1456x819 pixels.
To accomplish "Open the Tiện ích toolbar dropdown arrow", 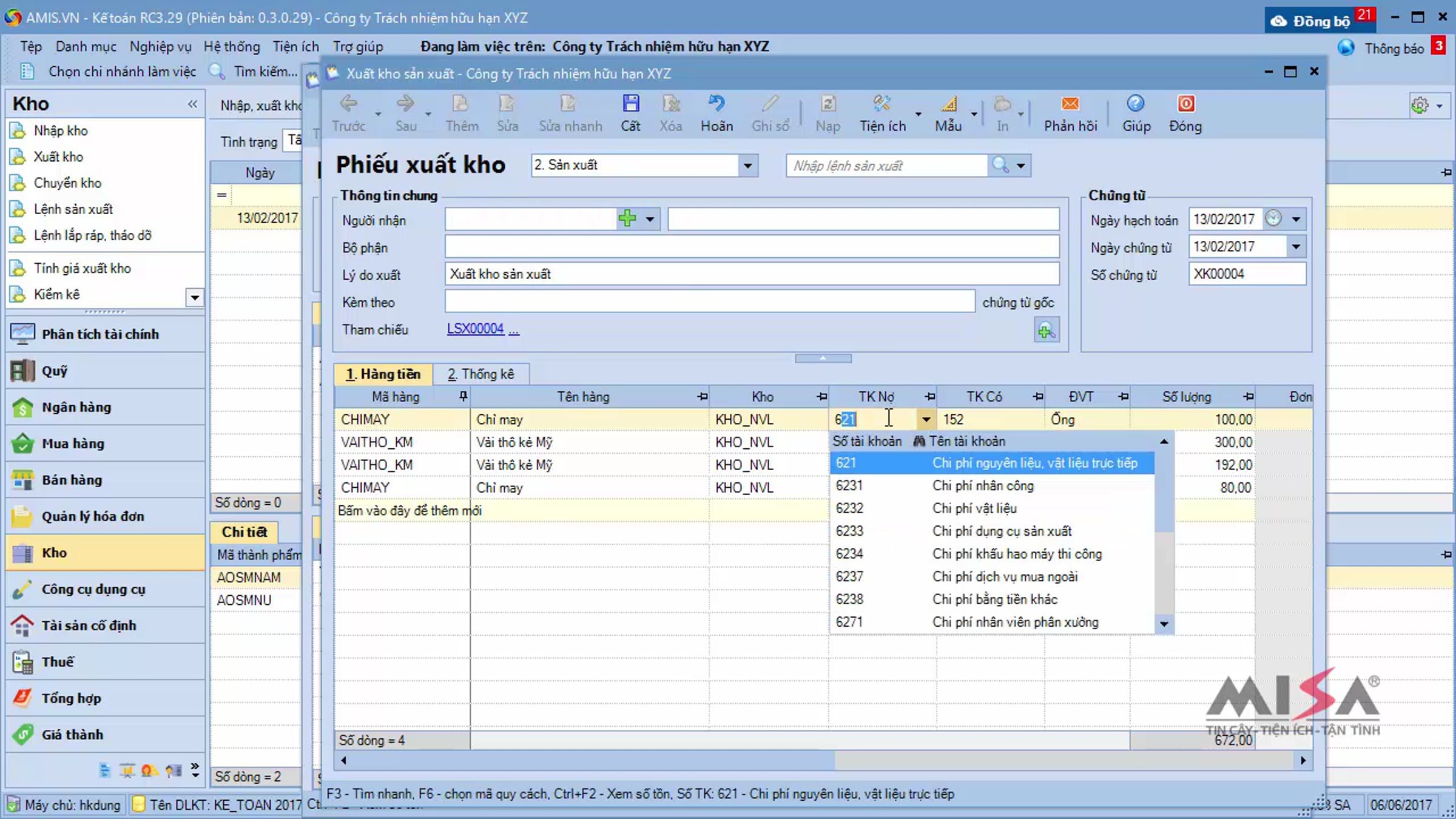I will coord(918,113).
